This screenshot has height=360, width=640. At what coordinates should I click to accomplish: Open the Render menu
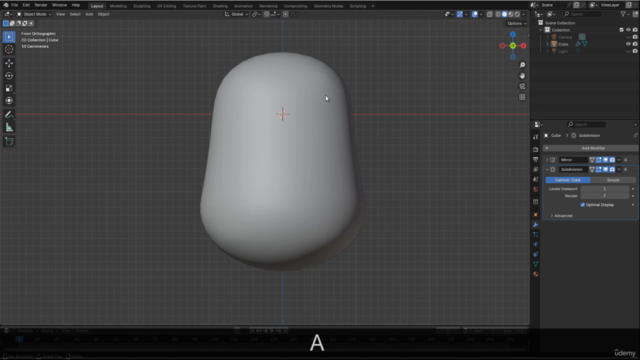pos(41,5)
